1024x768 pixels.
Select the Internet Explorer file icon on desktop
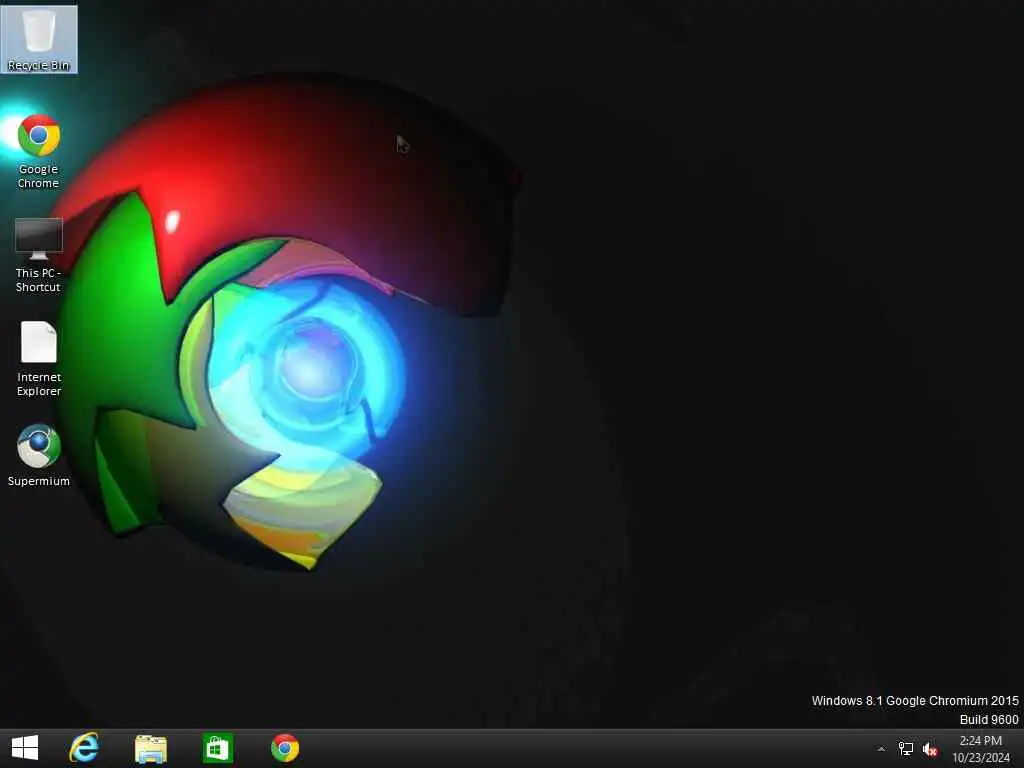point(39,359)
